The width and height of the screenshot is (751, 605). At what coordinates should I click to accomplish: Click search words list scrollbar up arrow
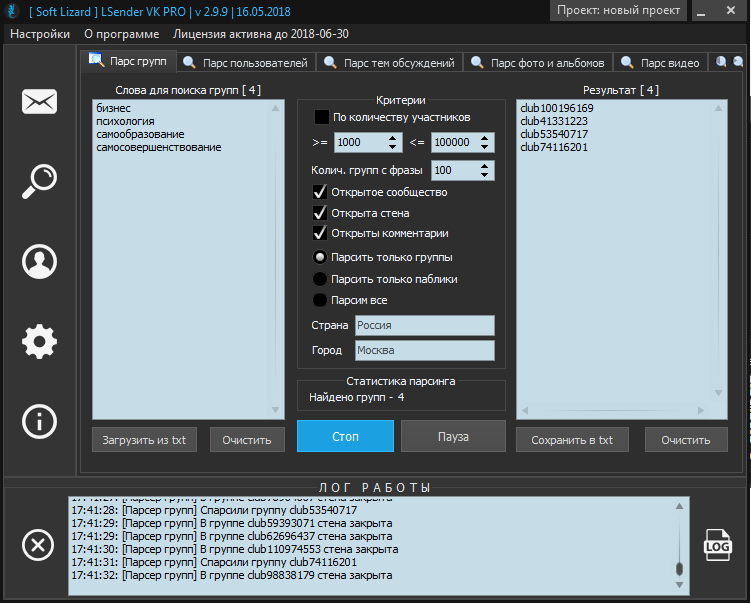275,108
